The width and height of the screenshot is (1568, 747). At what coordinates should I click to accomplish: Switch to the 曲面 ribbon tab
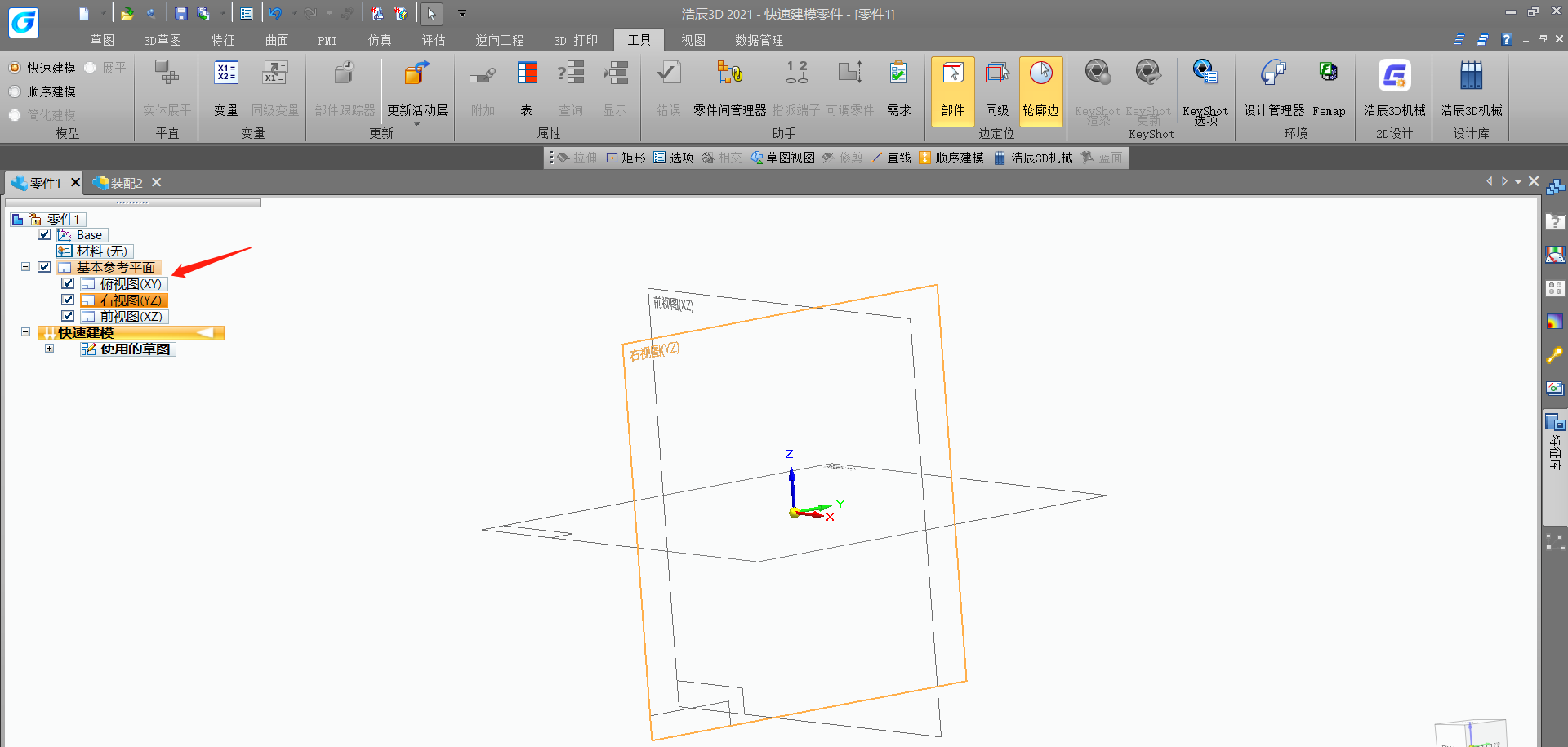pyautogui.click(x=277, y=40)
